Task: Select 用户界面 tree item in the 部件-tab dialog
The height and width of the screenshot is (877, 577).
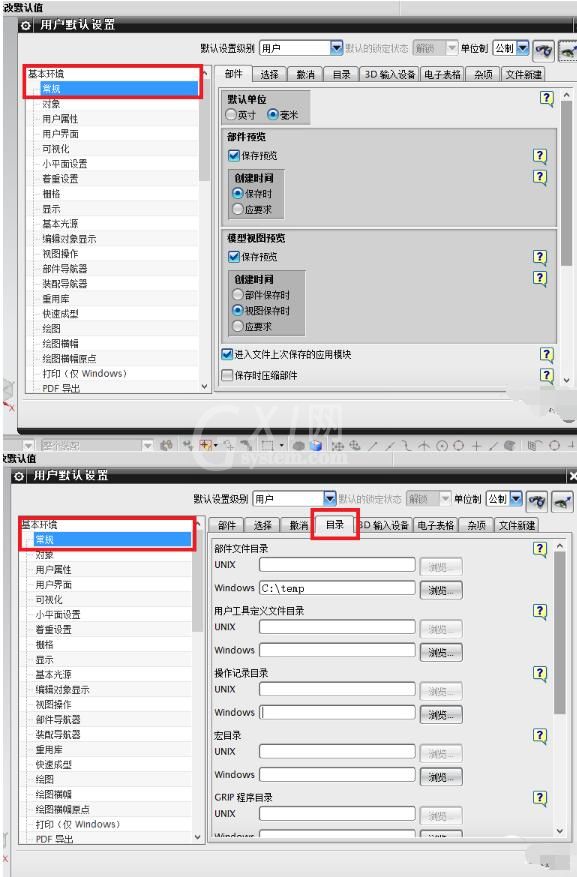Action: (x=60, y=134)
